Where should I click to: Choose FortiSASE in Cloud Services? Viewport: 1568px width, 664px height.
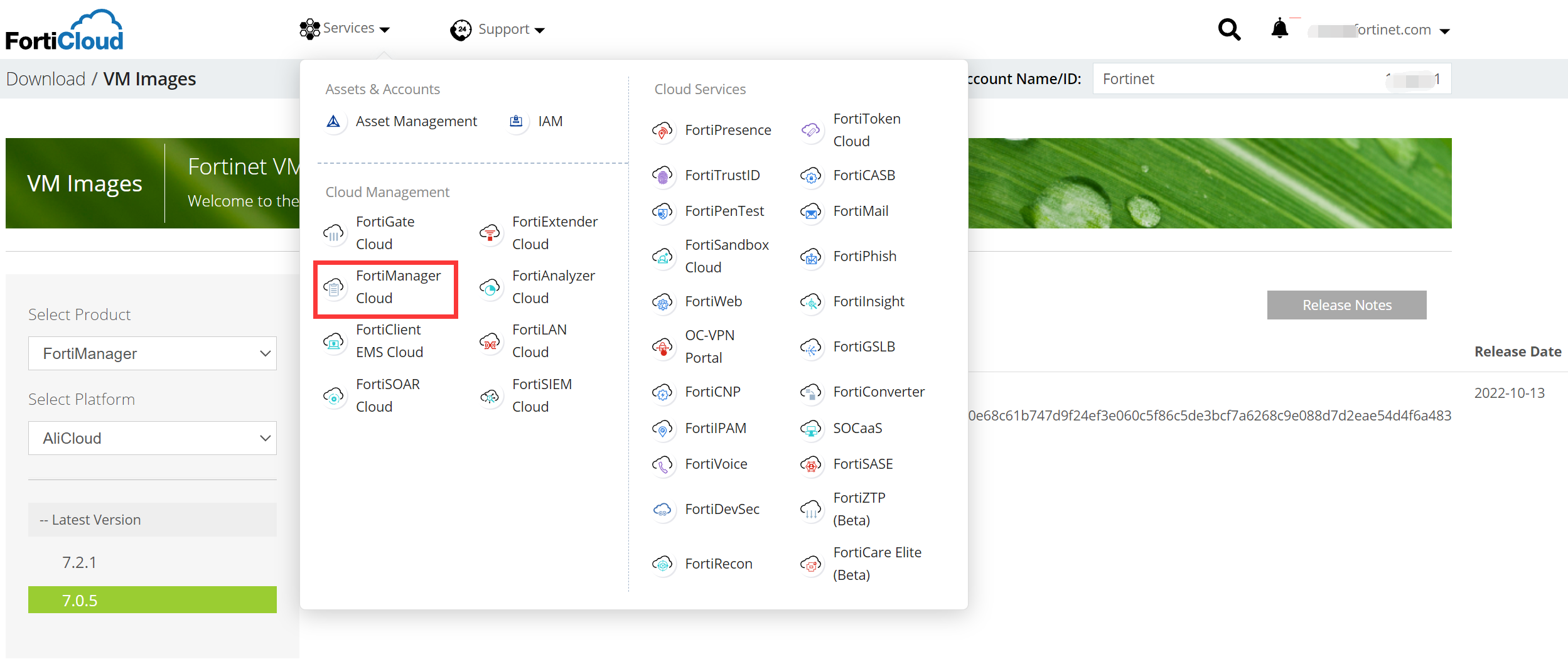(862, 464)
